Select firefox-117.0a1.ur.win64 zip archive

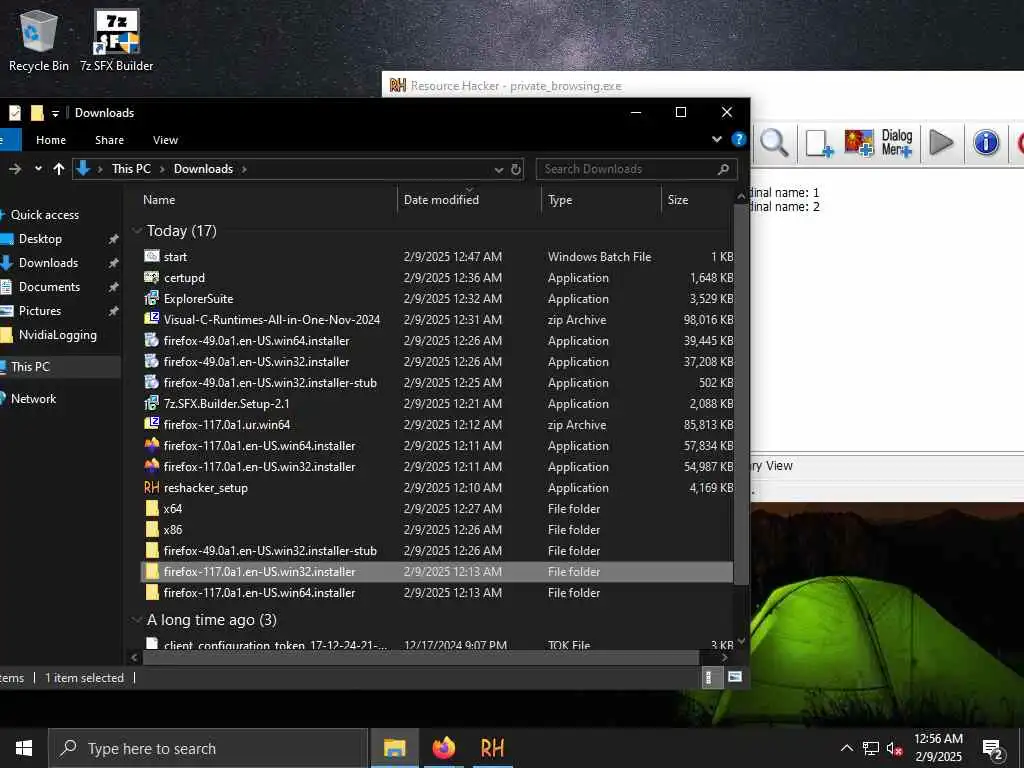437,424
